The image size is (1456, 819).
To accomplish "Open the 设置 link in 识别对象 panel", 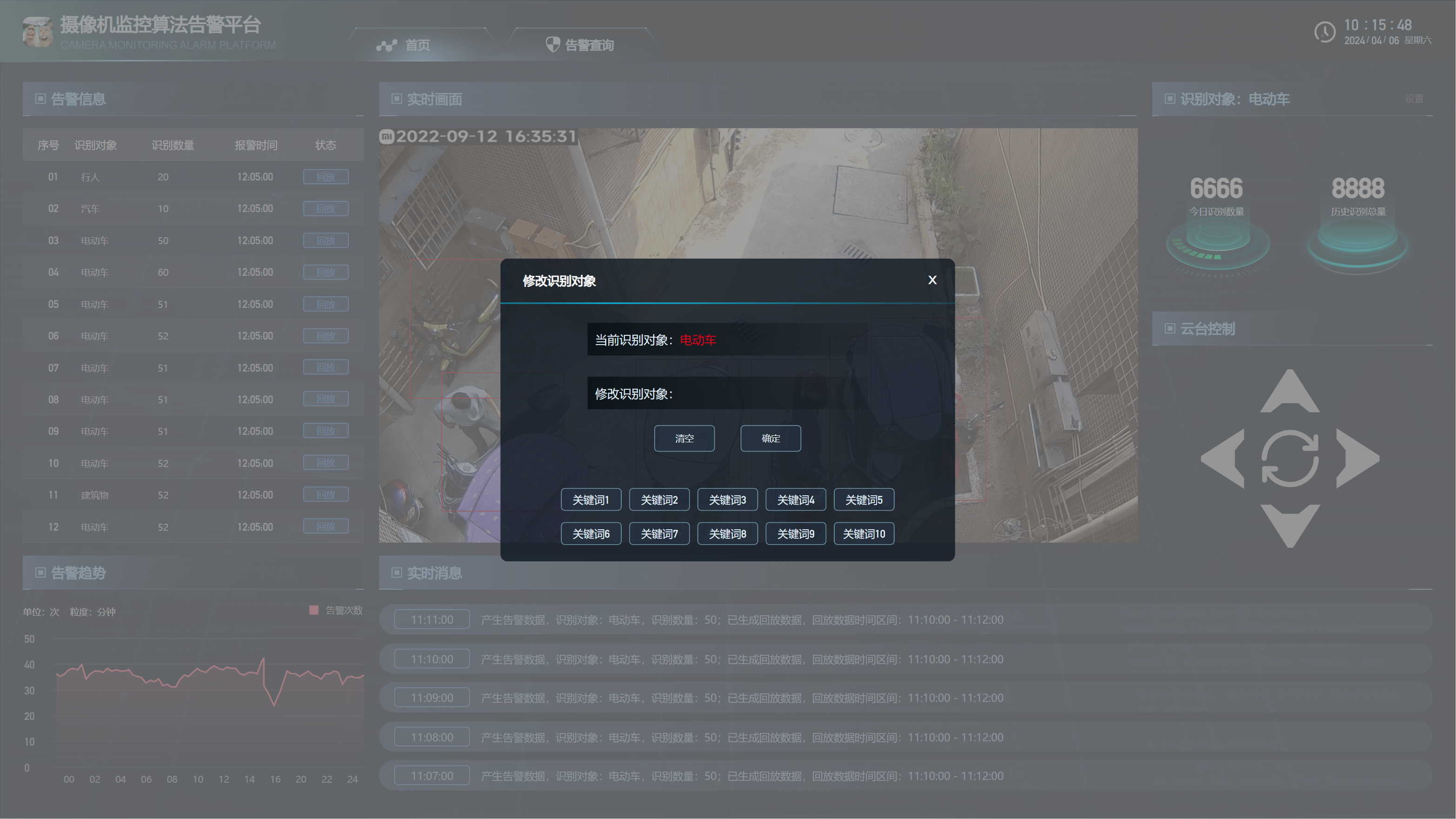I will 1414,99.
